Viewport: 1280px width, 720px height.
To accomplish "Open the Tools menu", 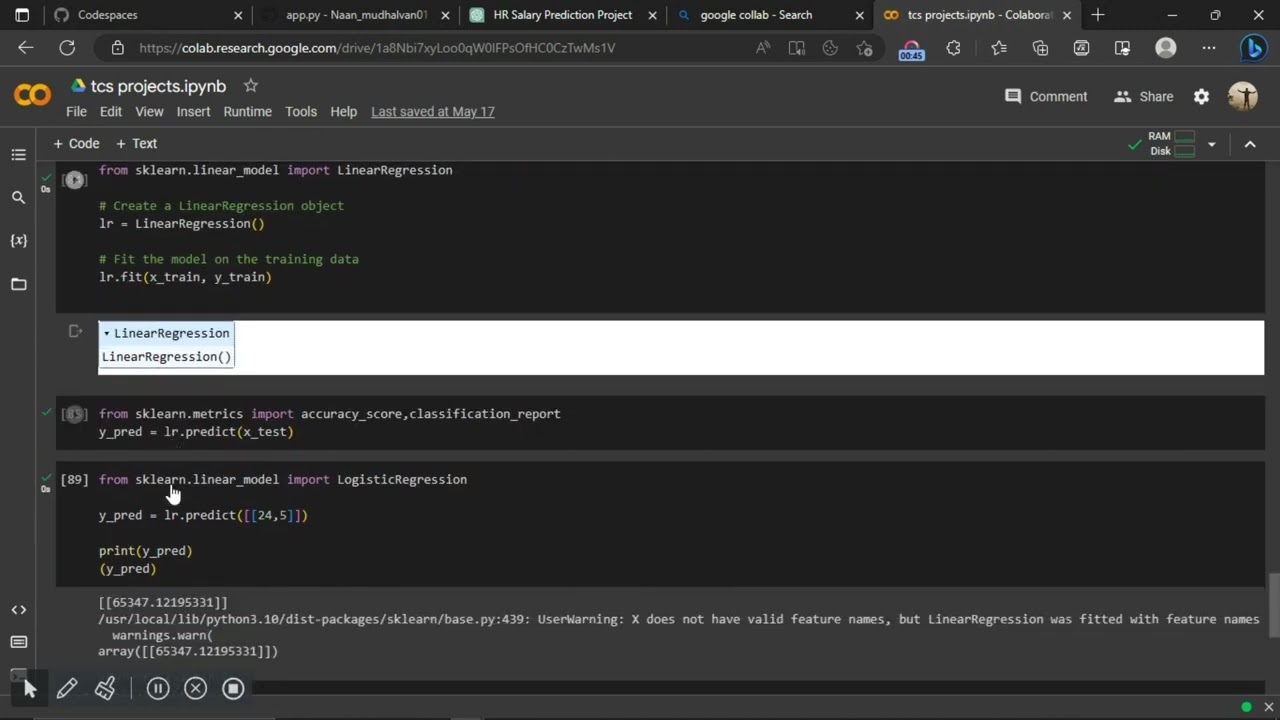I will [300, 112].
